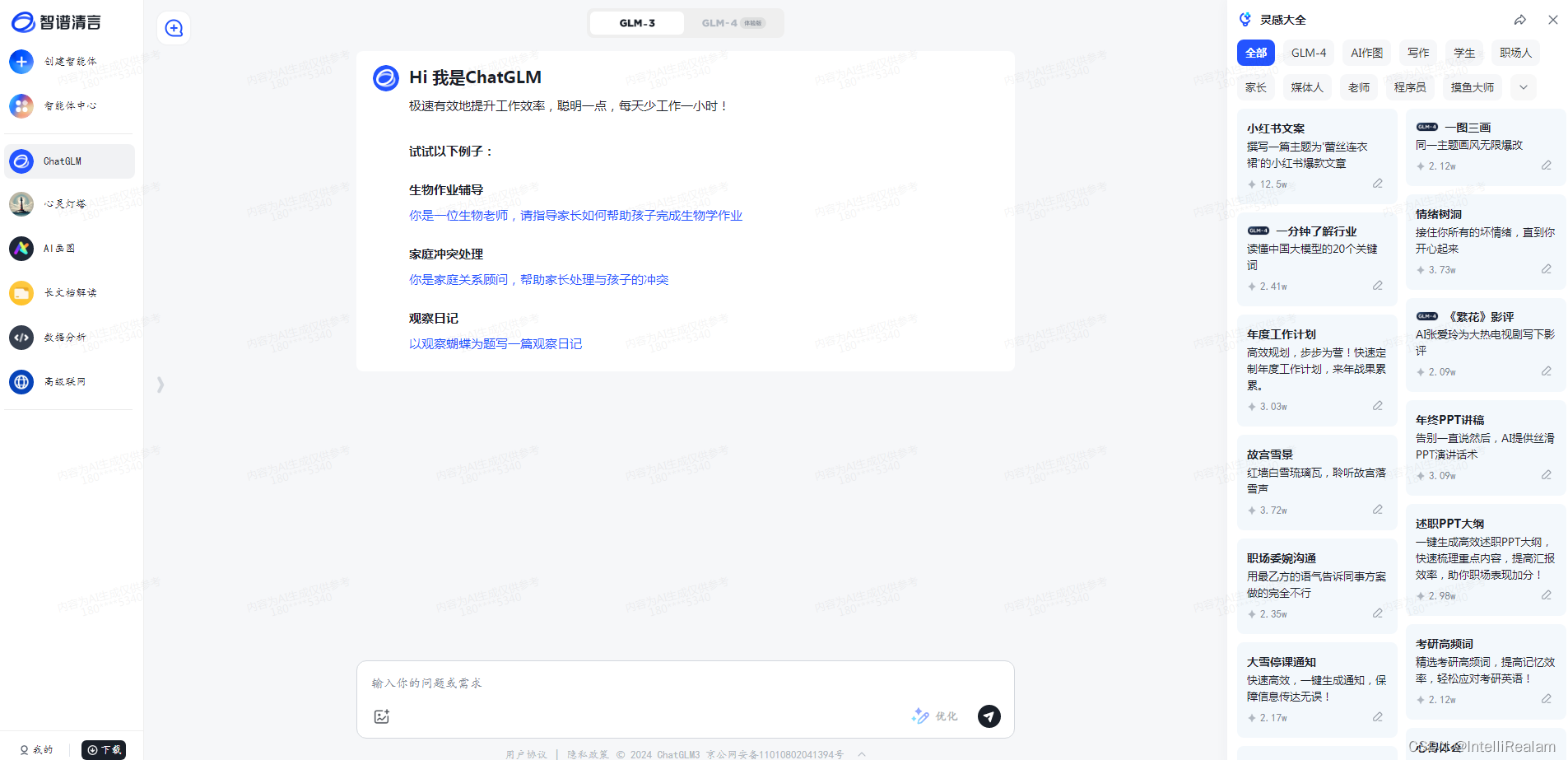Switch to the GLM-4 model tab
This screenshot has height=760, width=1568.
coord(733,23)
